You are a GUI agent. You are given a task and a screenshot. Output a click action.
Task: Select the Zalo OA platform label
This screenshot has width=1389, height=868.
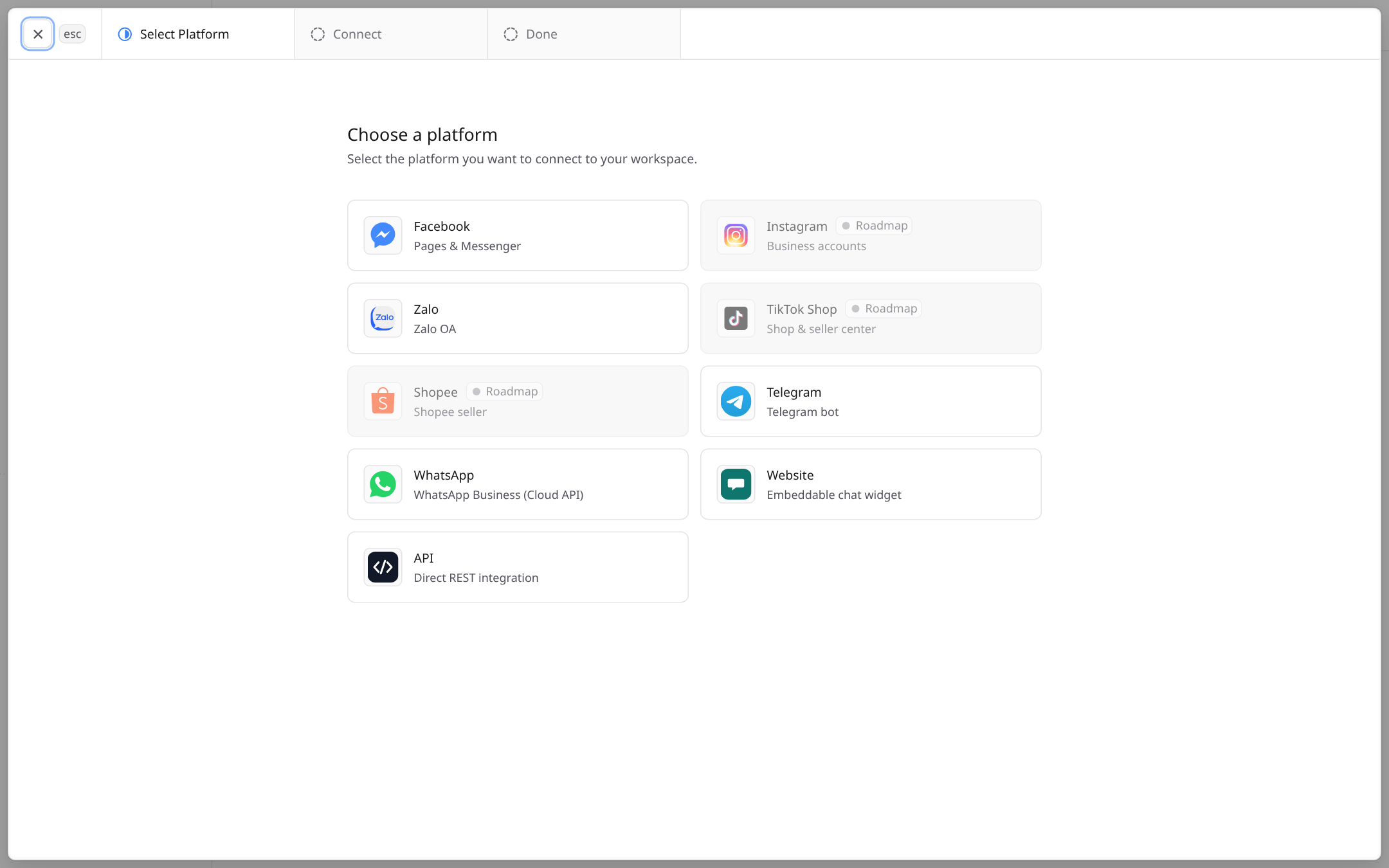(x=435, y=329)
